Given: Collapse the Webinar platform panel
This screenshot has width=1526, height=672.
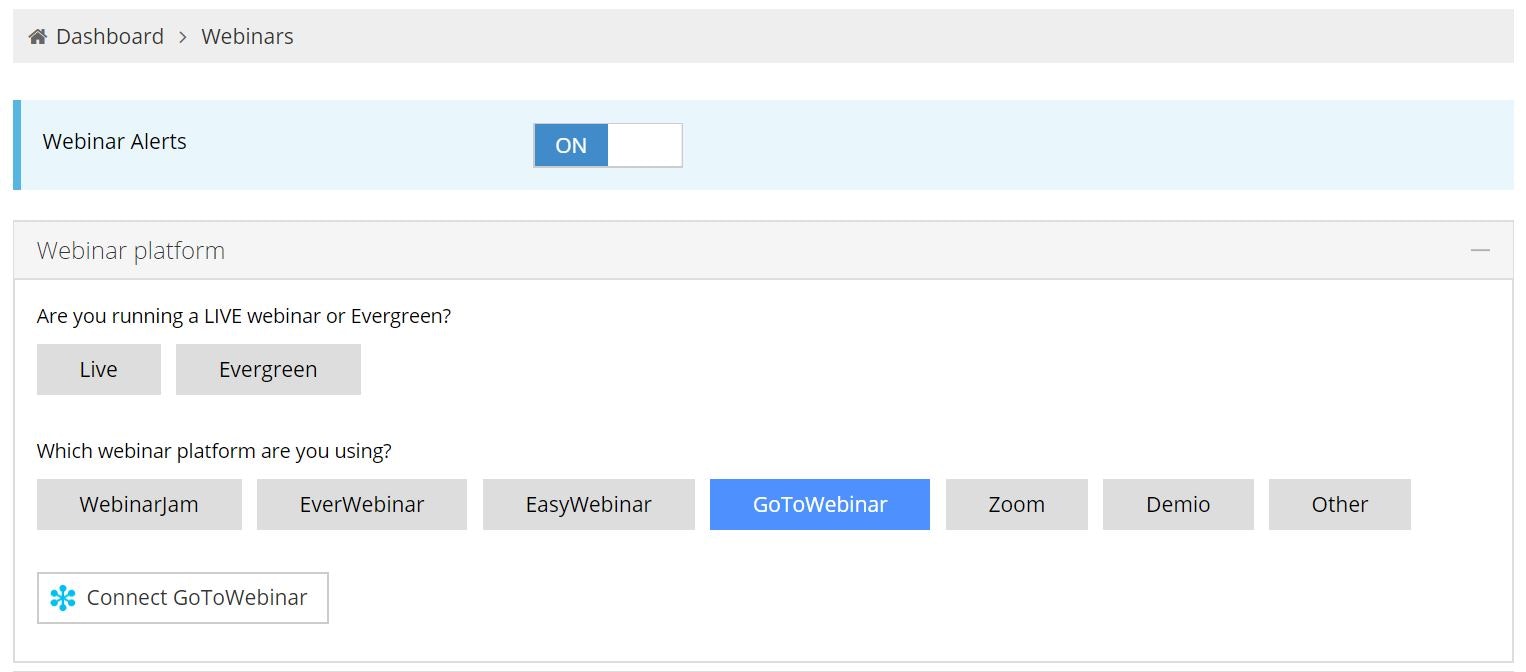Looking at the screenshot, I should pyautogui.click(x=1480, y=250).
